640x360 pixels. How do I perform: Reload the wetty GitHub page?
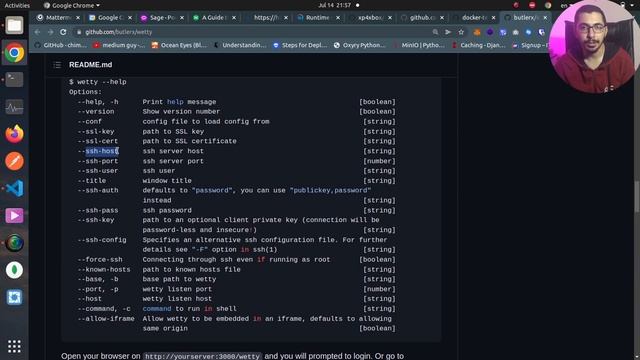point(63,32)
